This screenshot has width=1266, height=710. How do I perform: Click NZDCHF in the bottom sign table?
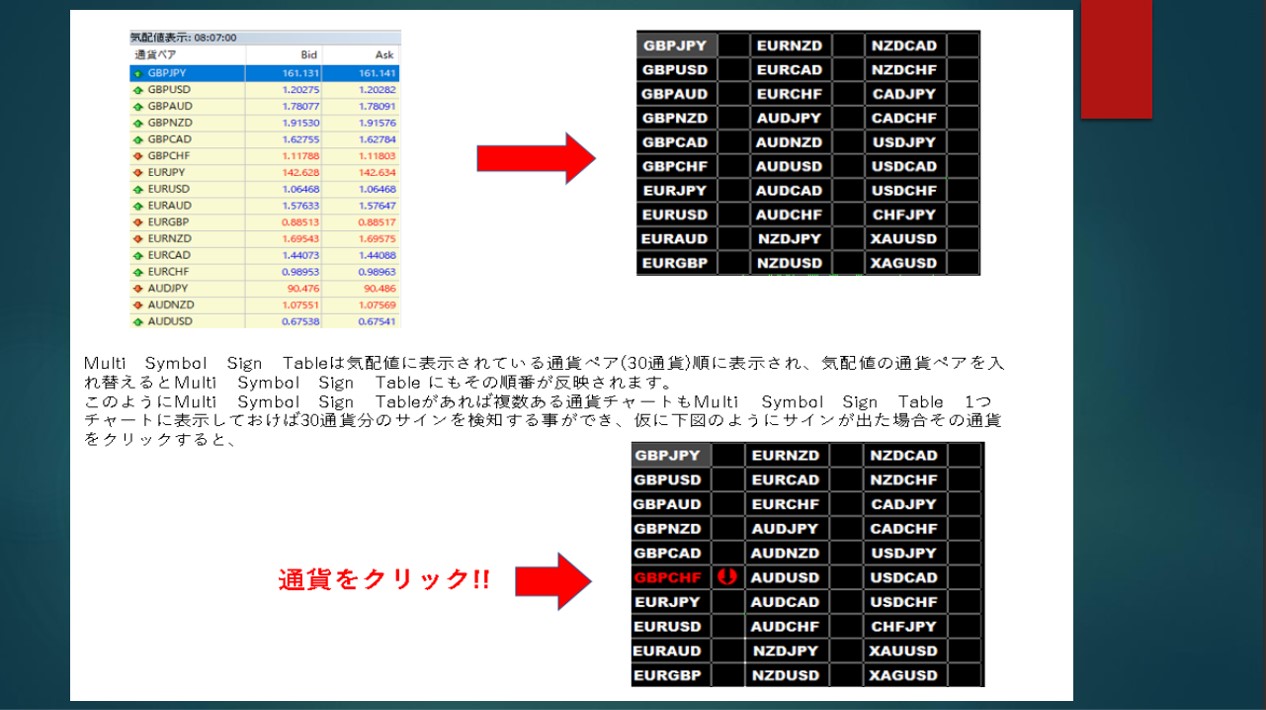[904, 480]
